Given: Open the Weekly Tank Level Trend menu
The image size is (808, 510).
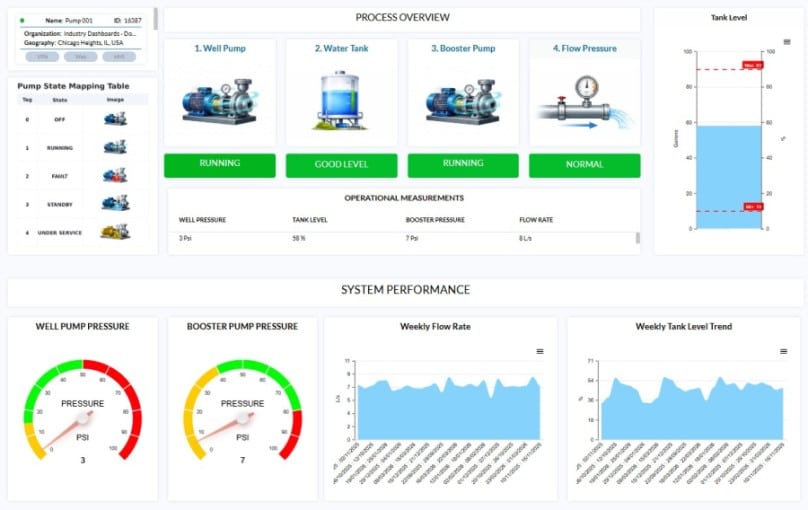Looking at the screenshot, I should point(783,351).
